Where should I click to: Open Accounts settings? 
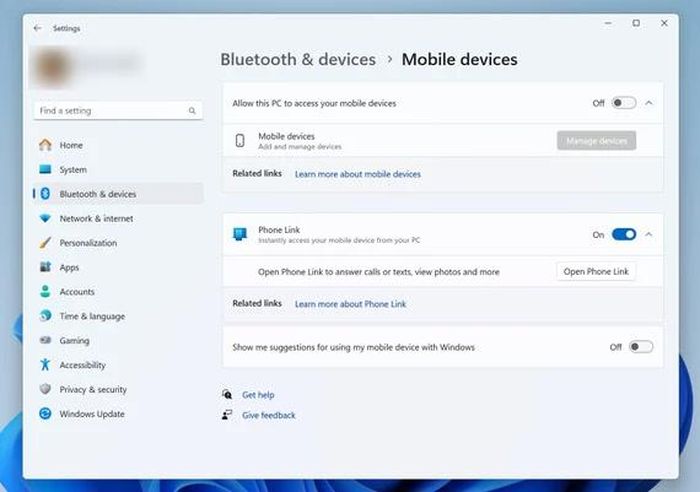click(x=118, y=292)
